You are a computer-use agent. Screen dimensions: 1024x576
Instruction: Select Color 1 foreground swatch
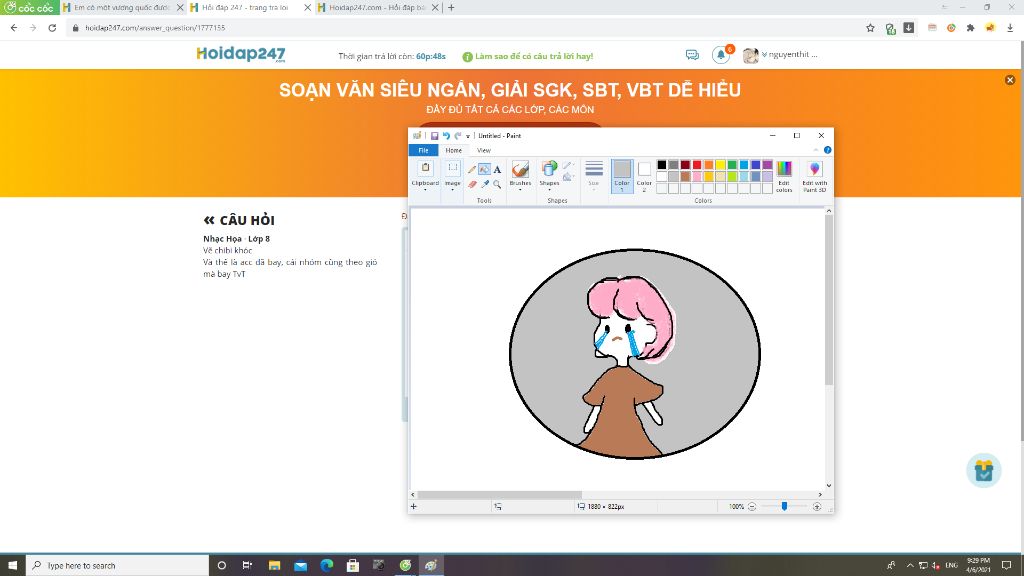click(622, 176)
